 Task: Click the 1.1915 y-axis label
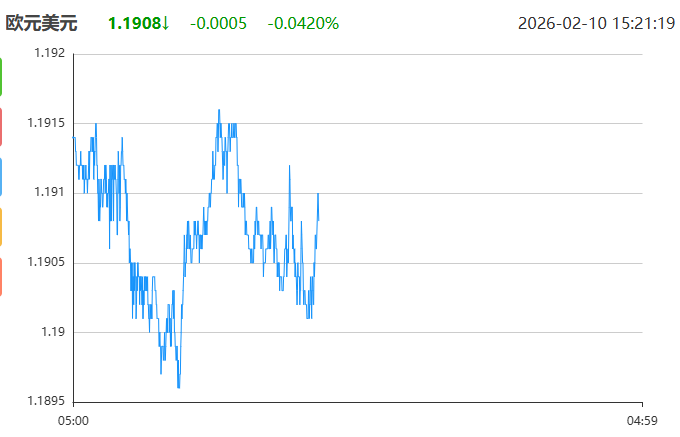point(46,123)
